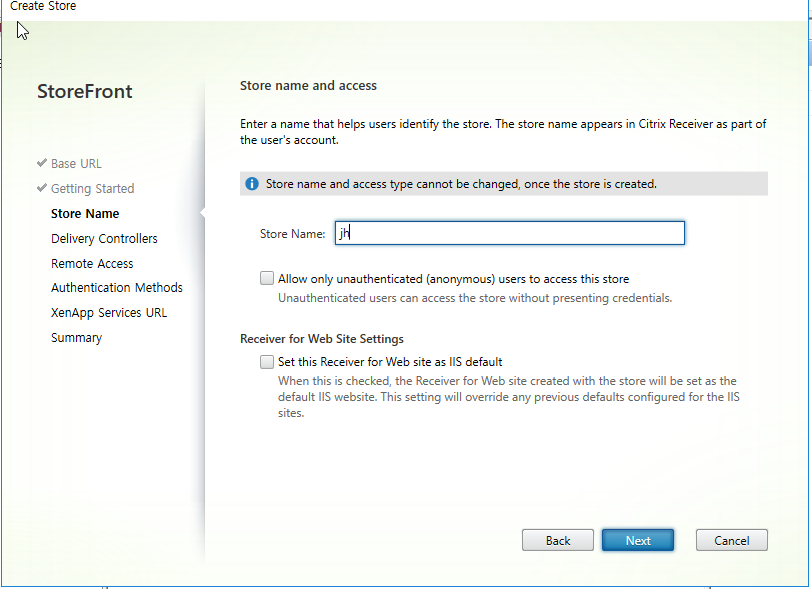Open Delivery Controllers wizard step
Screen dimensions: 812x589
tap(104, 238)
